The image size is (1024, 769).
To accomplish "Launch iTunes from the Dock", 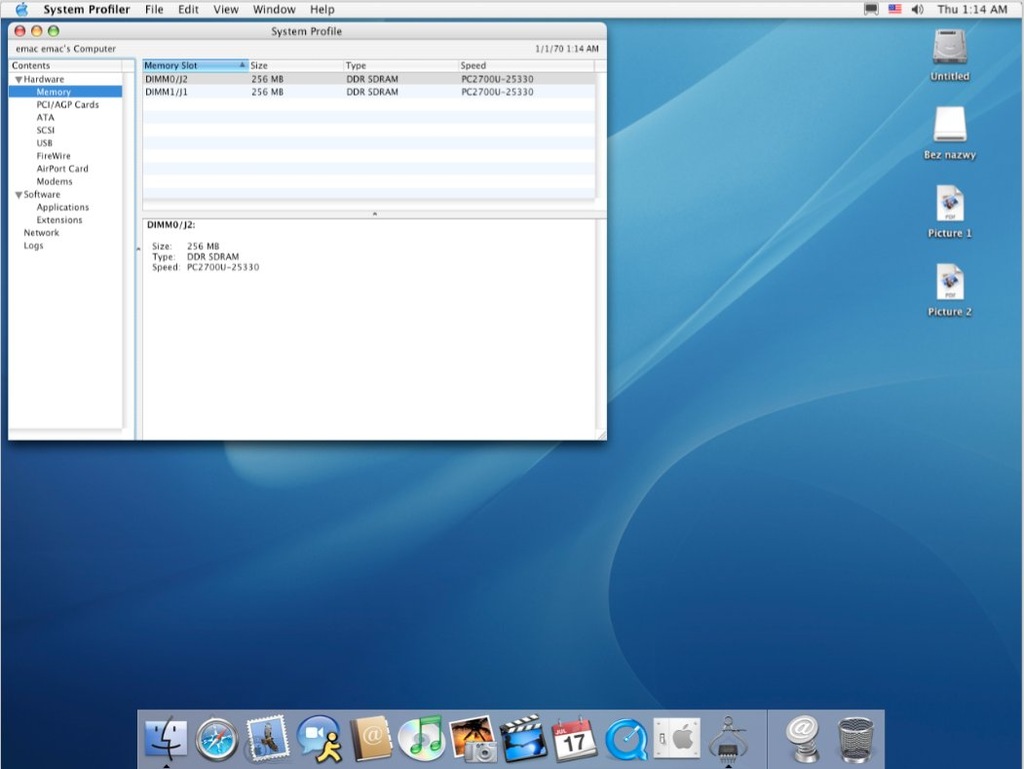I will [421, 739].
